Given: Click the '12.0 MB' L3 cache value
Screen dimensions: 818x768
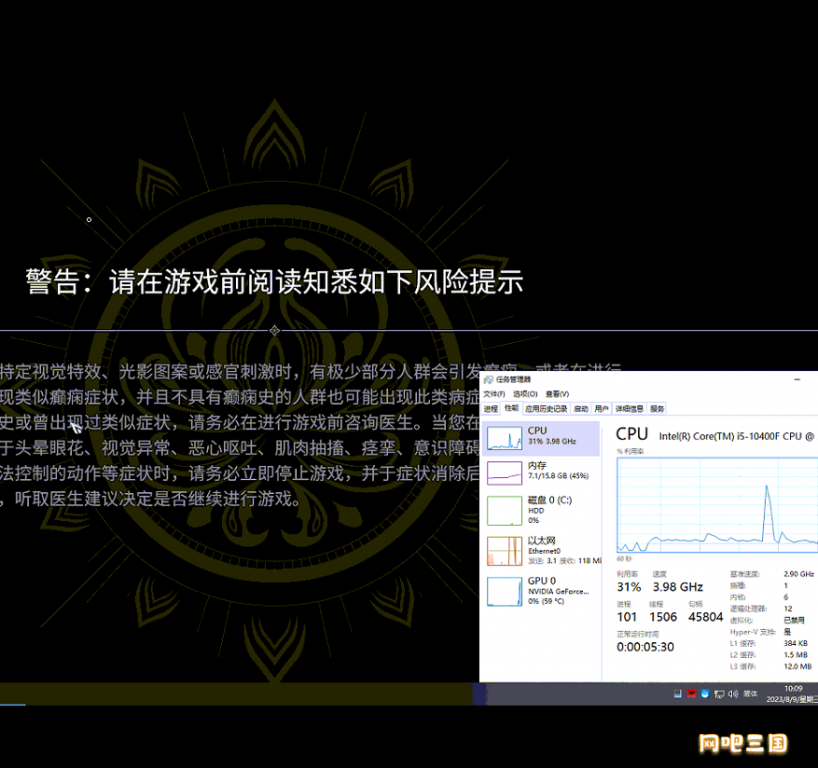Looking at the screenshot, I should 798,666.
